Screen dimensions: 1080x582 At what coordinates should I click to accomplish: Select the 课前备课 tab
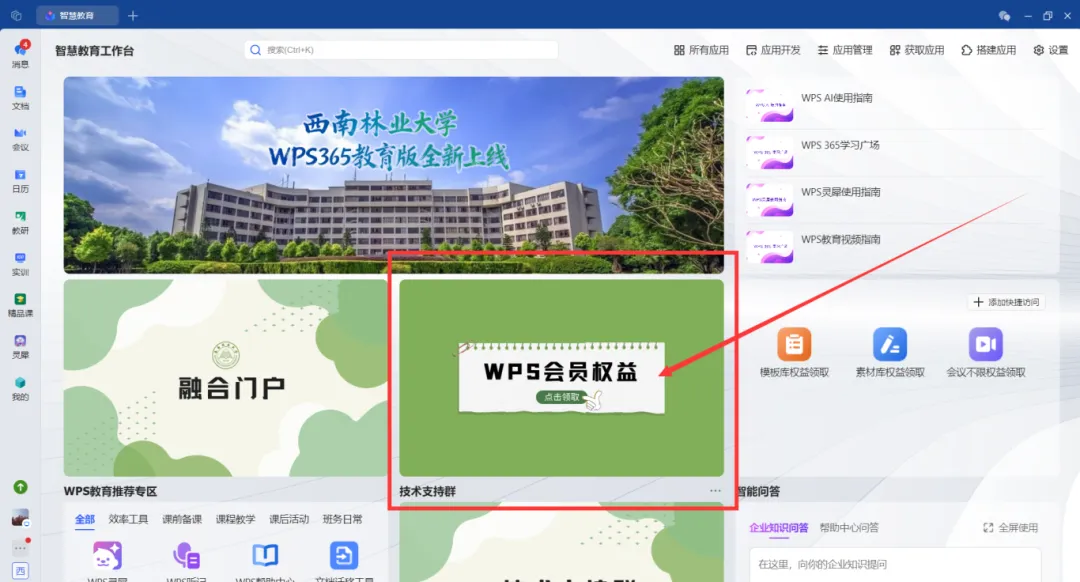point(182,519)
